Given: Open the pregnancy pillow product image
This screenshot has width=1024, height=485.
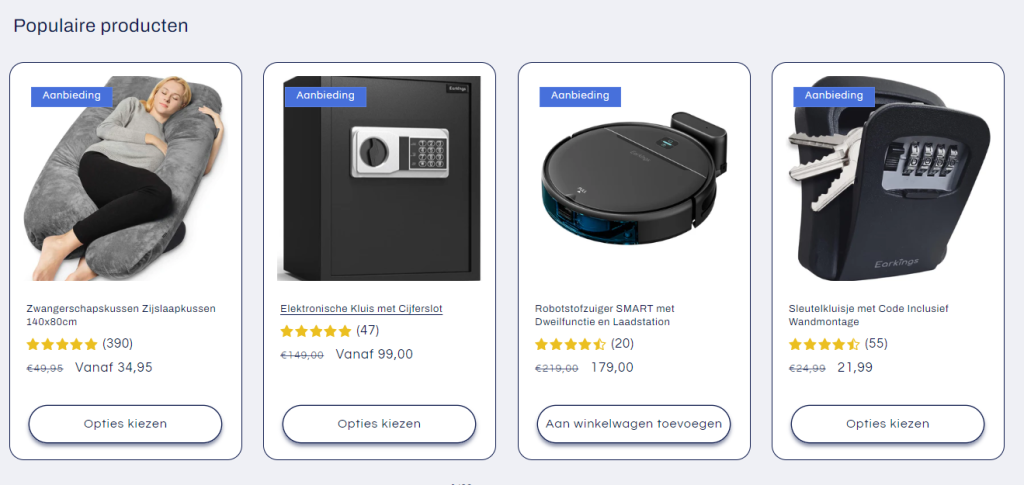Looking at the screenshot, I should tap(124, 178).
